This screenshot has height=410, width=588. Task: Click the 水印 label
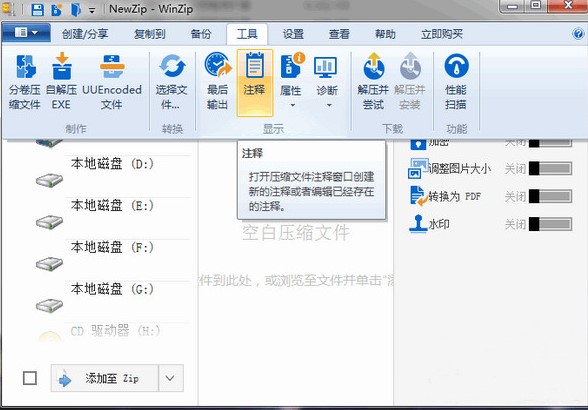[439, 224]
